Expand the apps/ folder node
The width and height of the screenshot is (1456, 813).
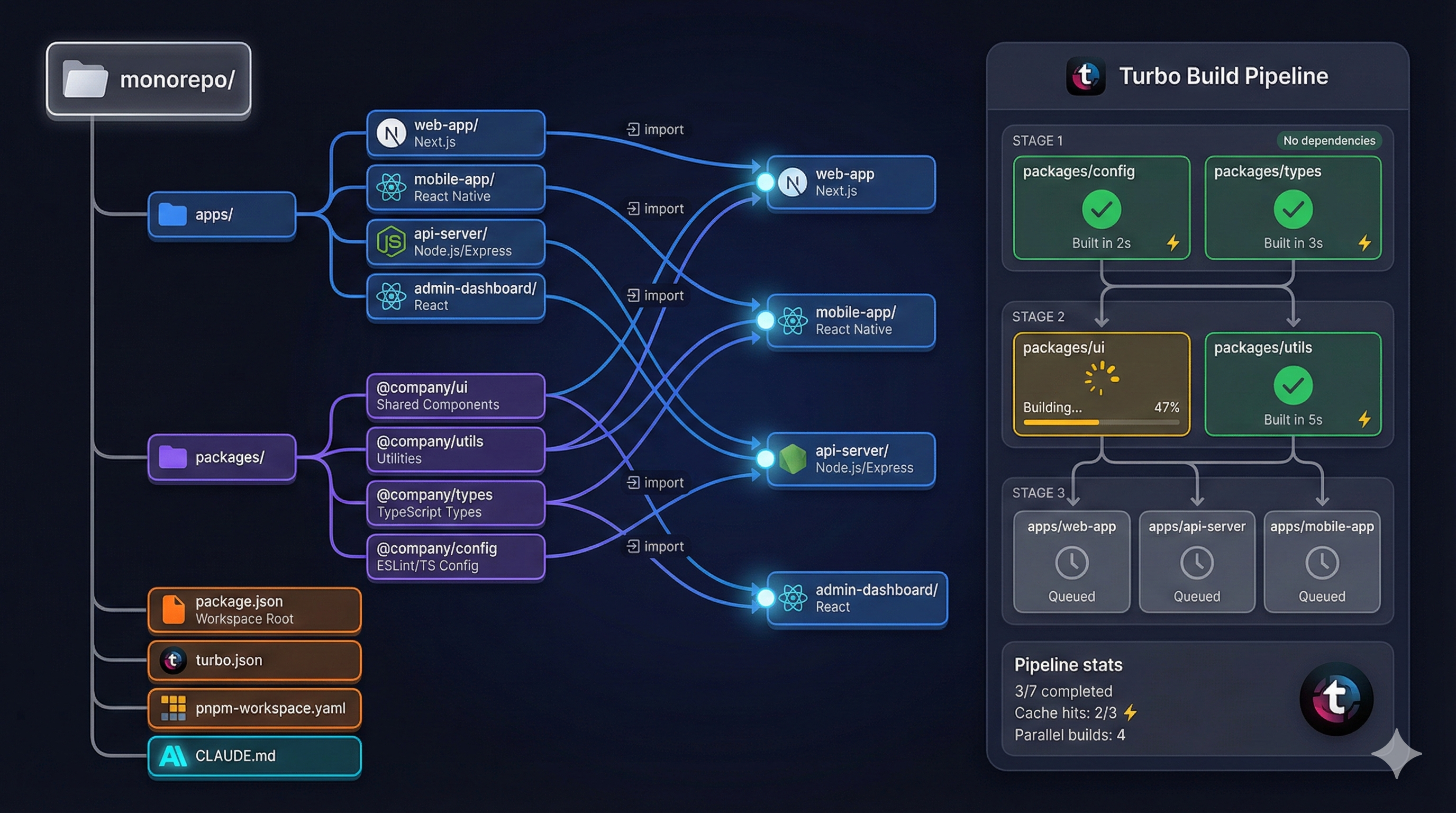tap(222, 215)
